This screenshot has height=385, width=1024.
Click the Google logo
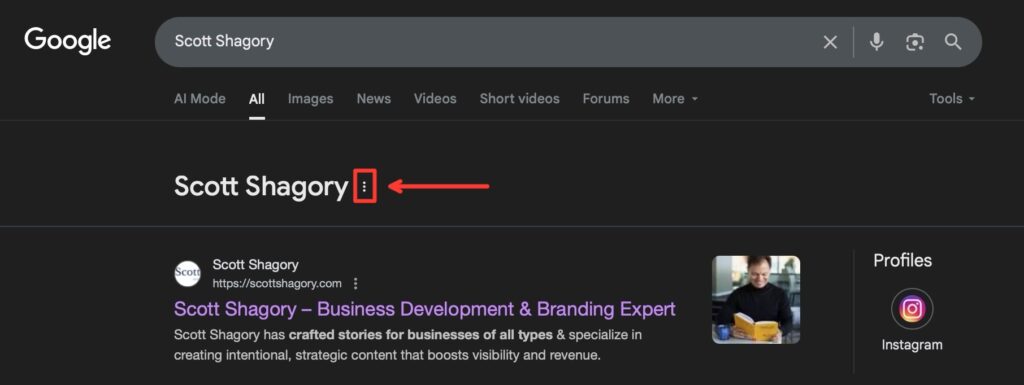point(68,41)
